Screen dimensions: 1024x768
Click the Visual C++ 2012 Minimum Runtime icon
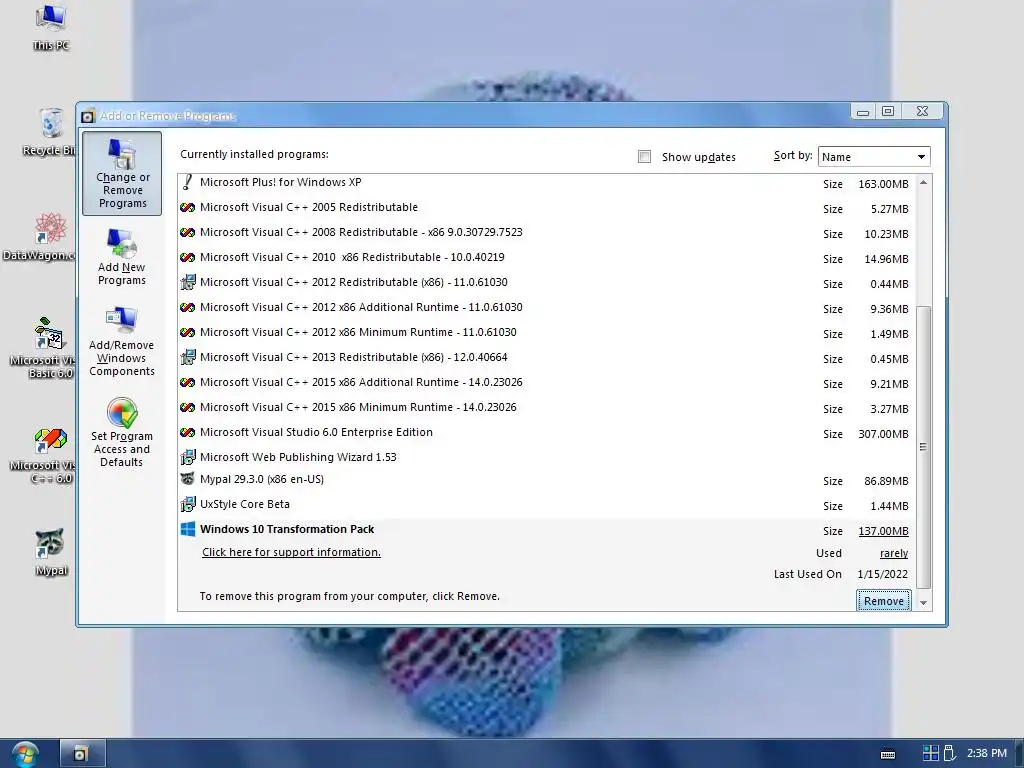(187, 332)
